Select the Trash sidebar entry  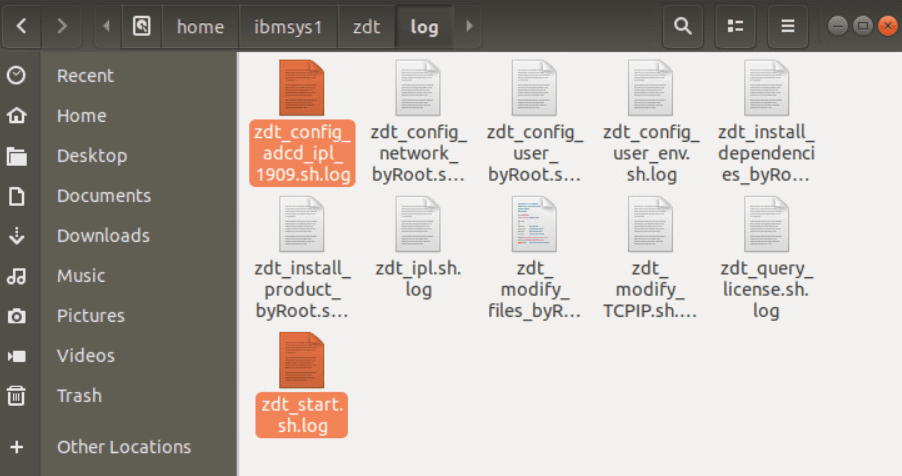click(79, 396)
